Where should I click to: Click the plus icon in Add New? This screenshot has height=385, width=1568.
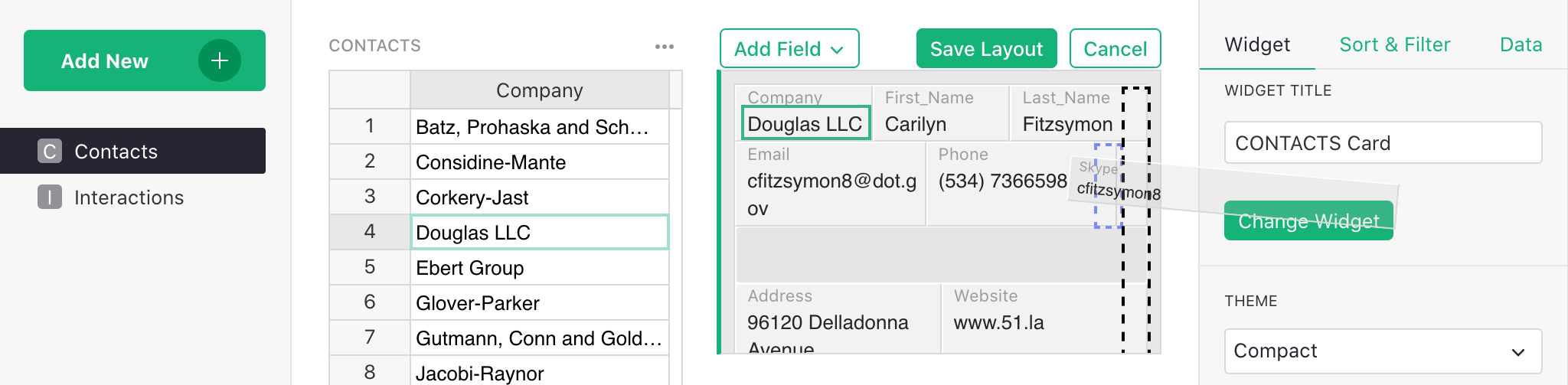[x=220, y=60]
